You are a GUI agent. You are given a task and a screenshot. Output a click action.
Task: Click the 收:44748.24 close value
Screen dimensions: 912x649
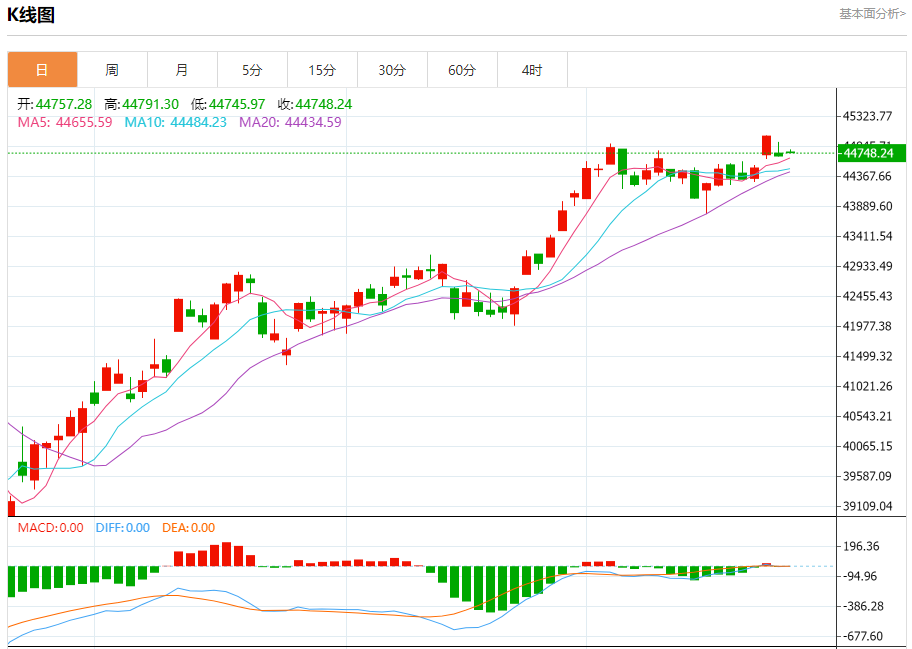315,104
